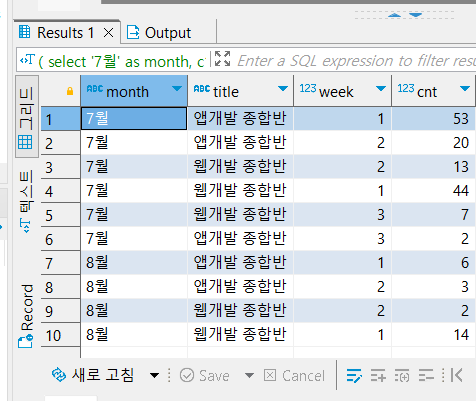Close the Results 1 tab
Image resolution: width=476 pixels, height=401 pixels.
(108, 33)
